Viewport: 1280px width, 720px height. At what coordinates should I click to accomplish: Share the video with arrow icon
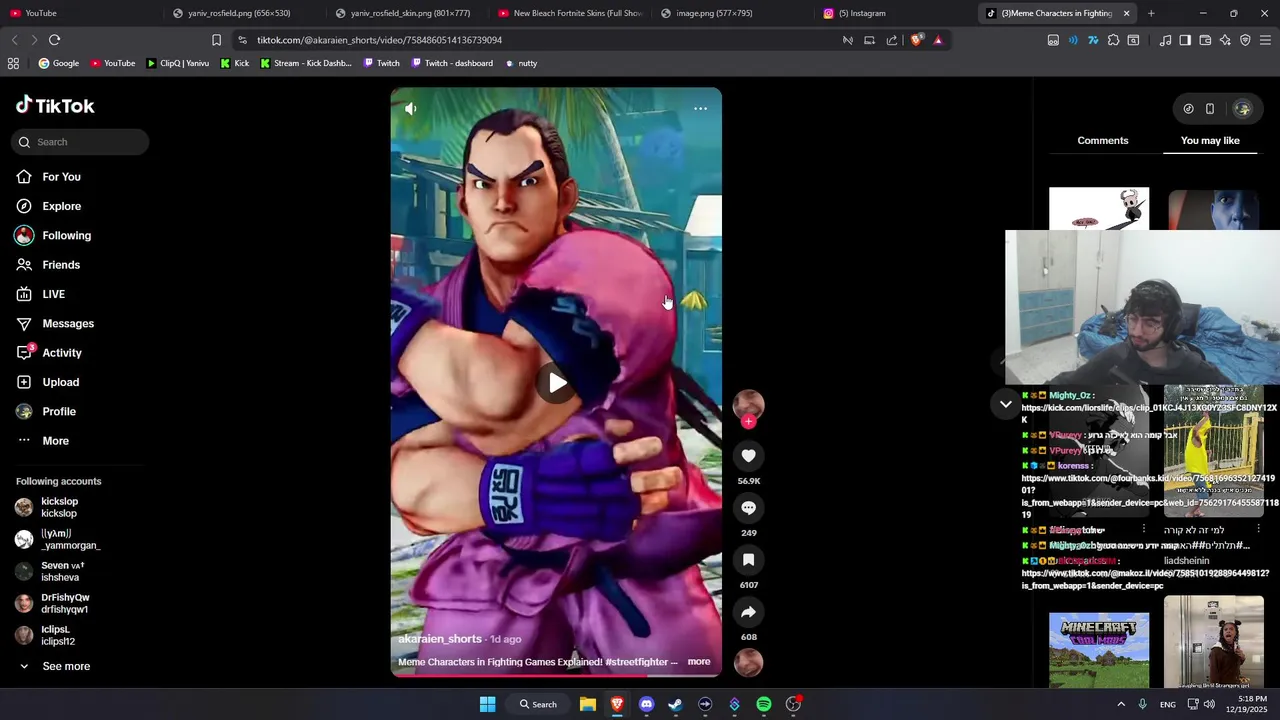tap(748, 612)
